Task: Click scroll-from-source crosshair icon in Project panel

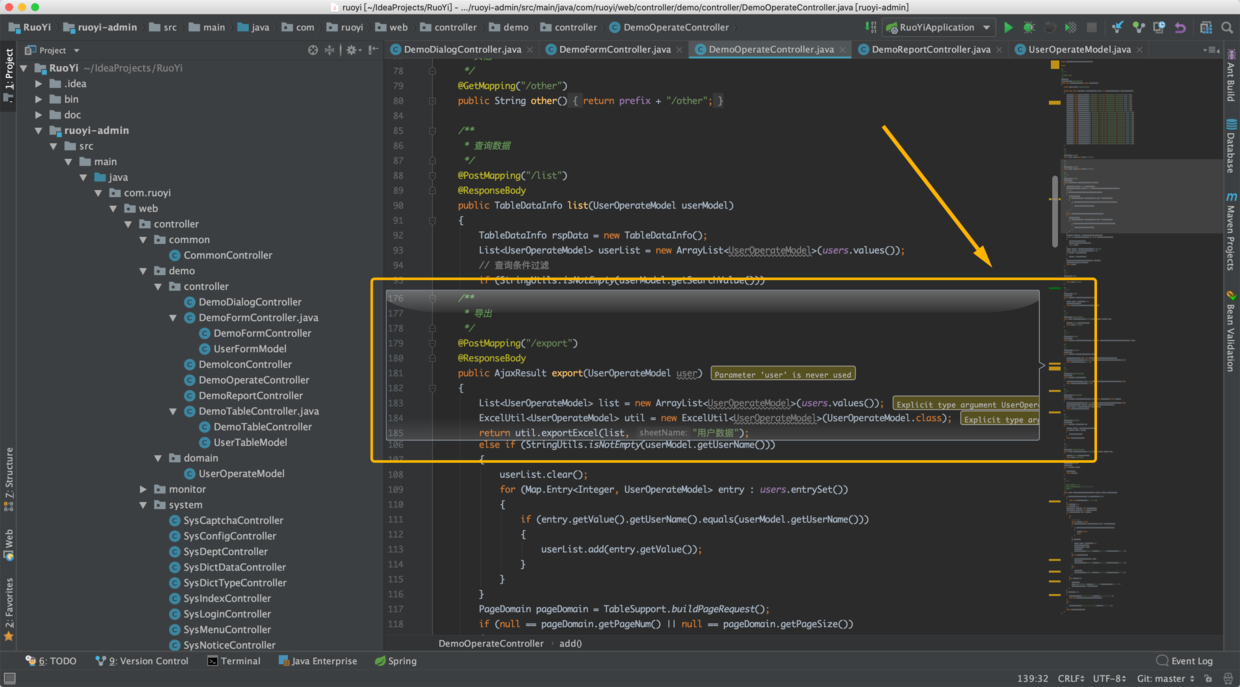Action: tap(313, 50)
